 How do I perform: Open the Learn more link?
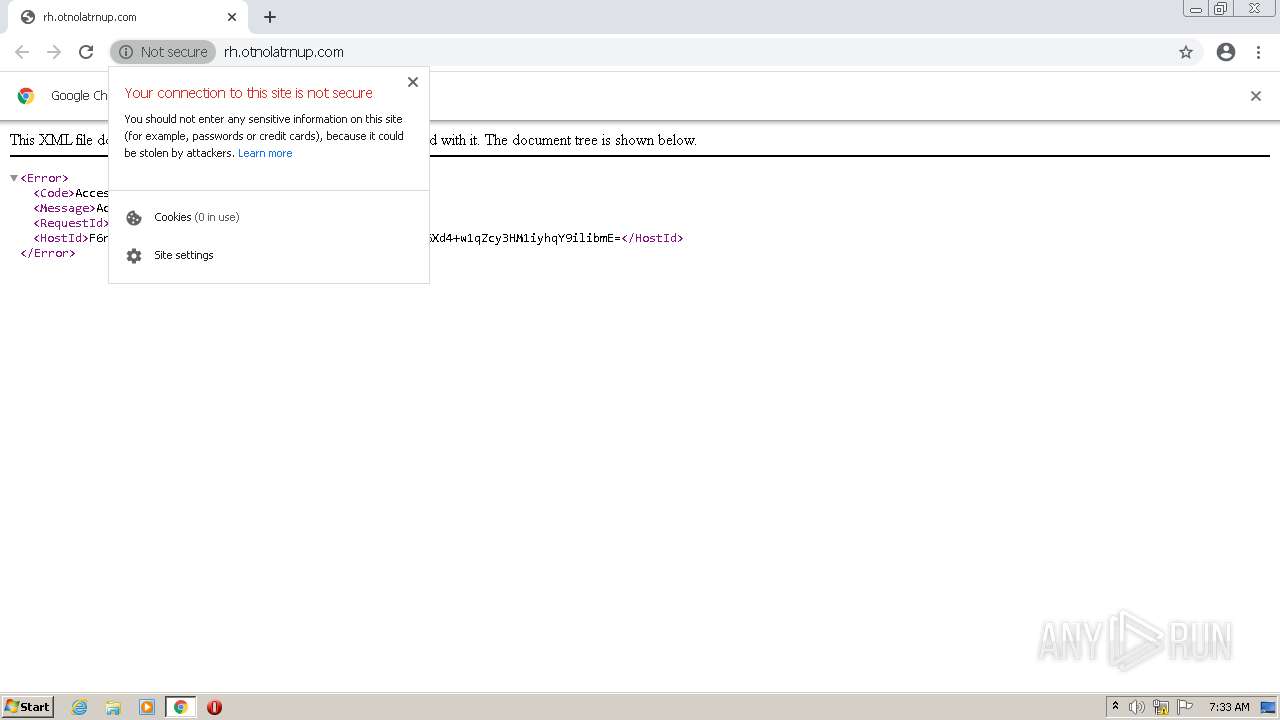265,153
